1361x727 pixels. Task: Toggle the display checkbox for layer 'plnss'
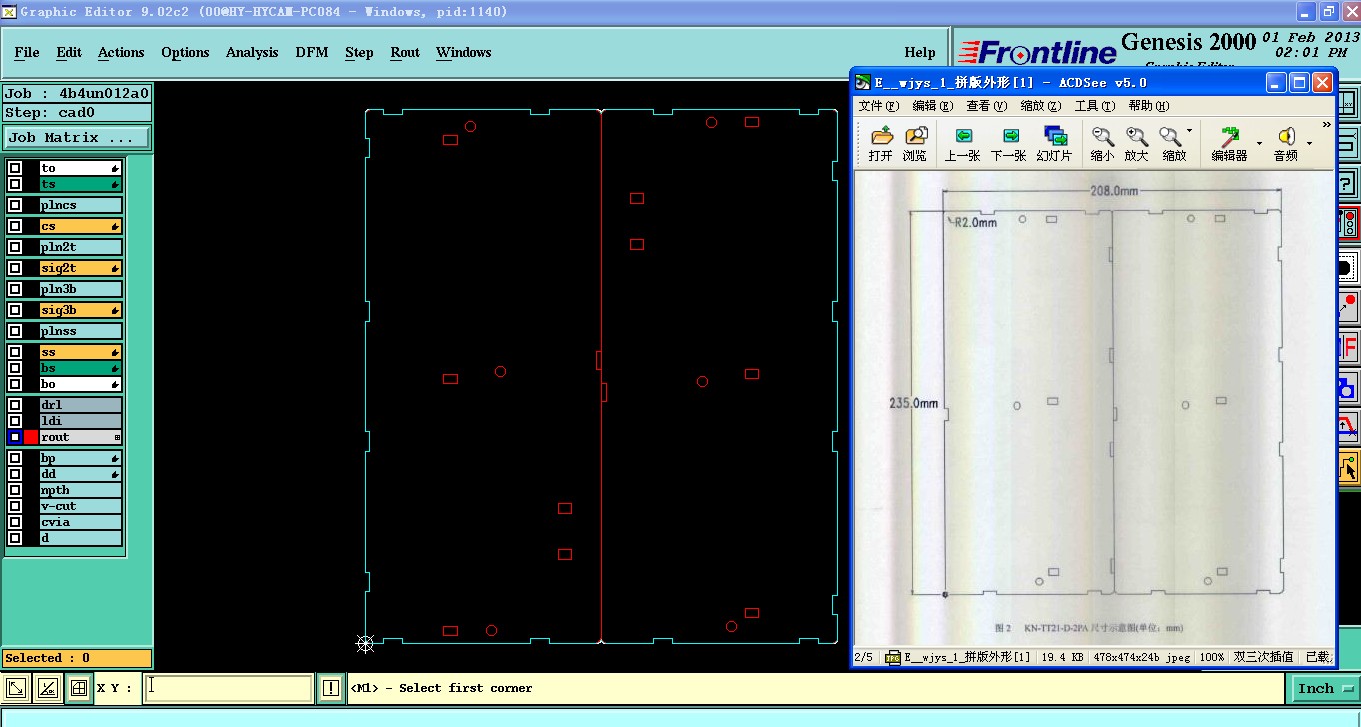[15, 331]
